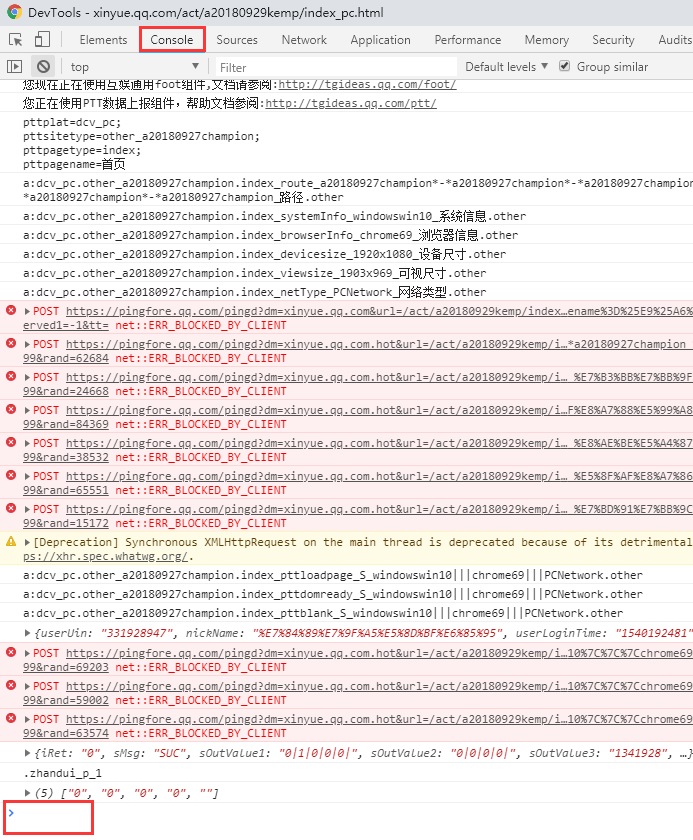
Task: Select the pttplat=dcv_pc log text
Action: click(72, 122)
